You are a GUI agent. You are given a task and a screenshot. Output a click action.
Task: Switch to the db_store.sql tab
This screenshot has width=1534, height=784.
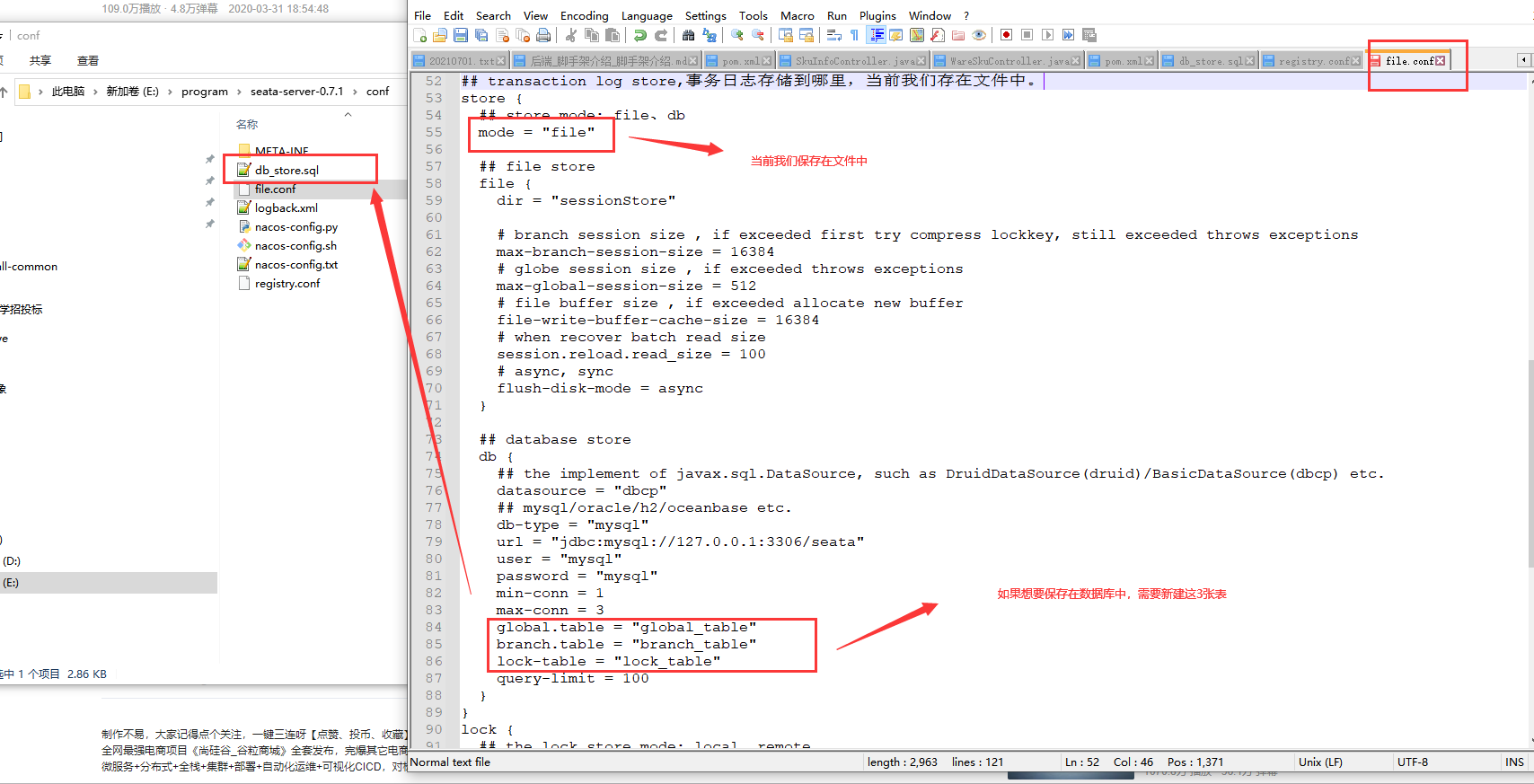[x=1210, y=61]
